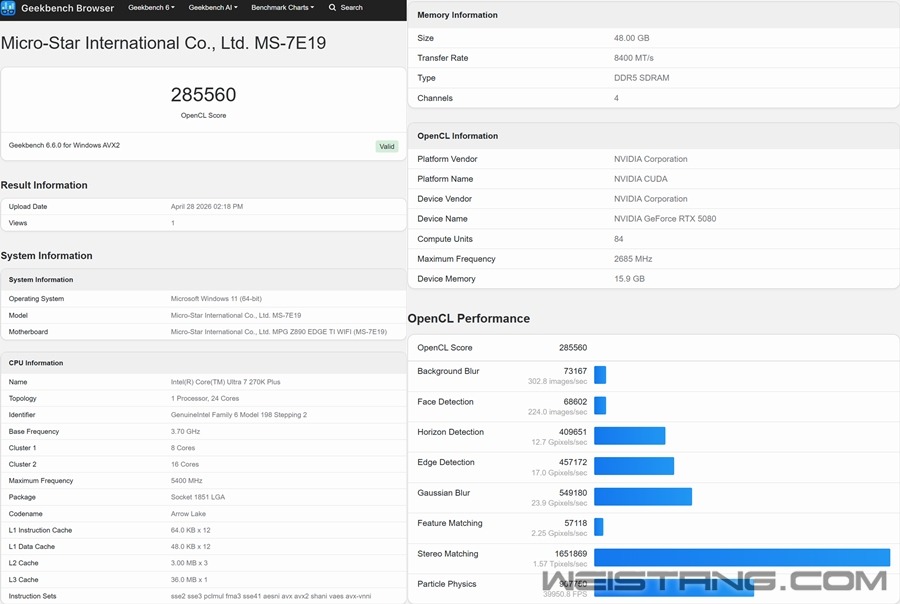Select the 64.0 KB x 12 instruction cache value
The width and height of the screenshot is (900, 604).
pos(191,531)
